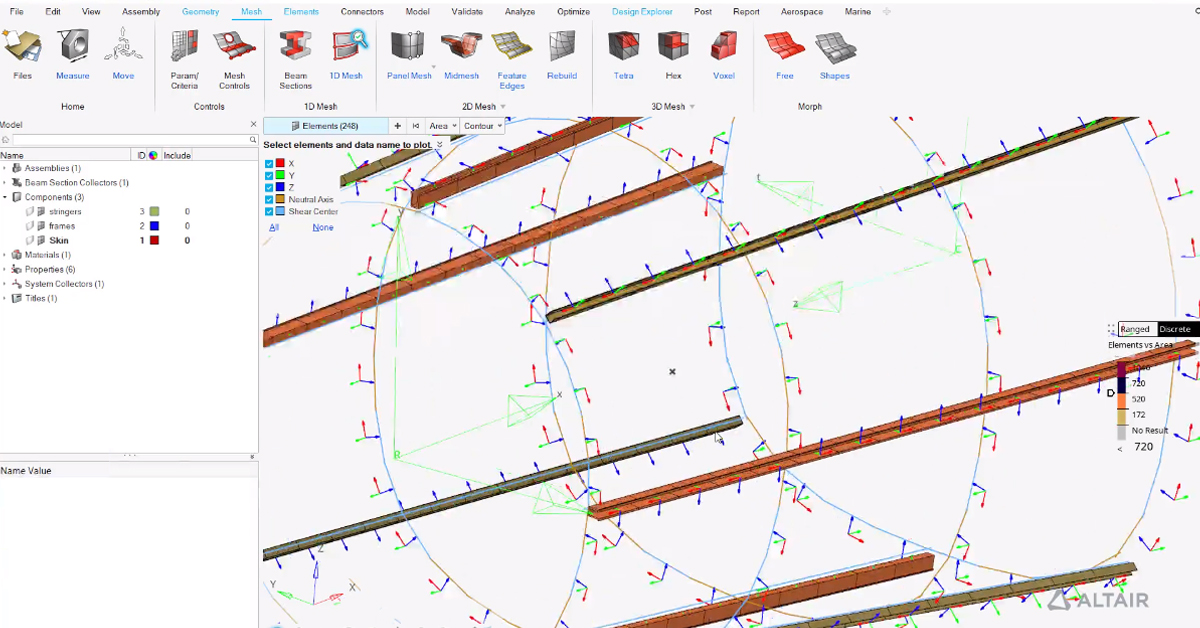The image size is (1200, 628).
Task: Open the File menu
Action: coord(17,12)
